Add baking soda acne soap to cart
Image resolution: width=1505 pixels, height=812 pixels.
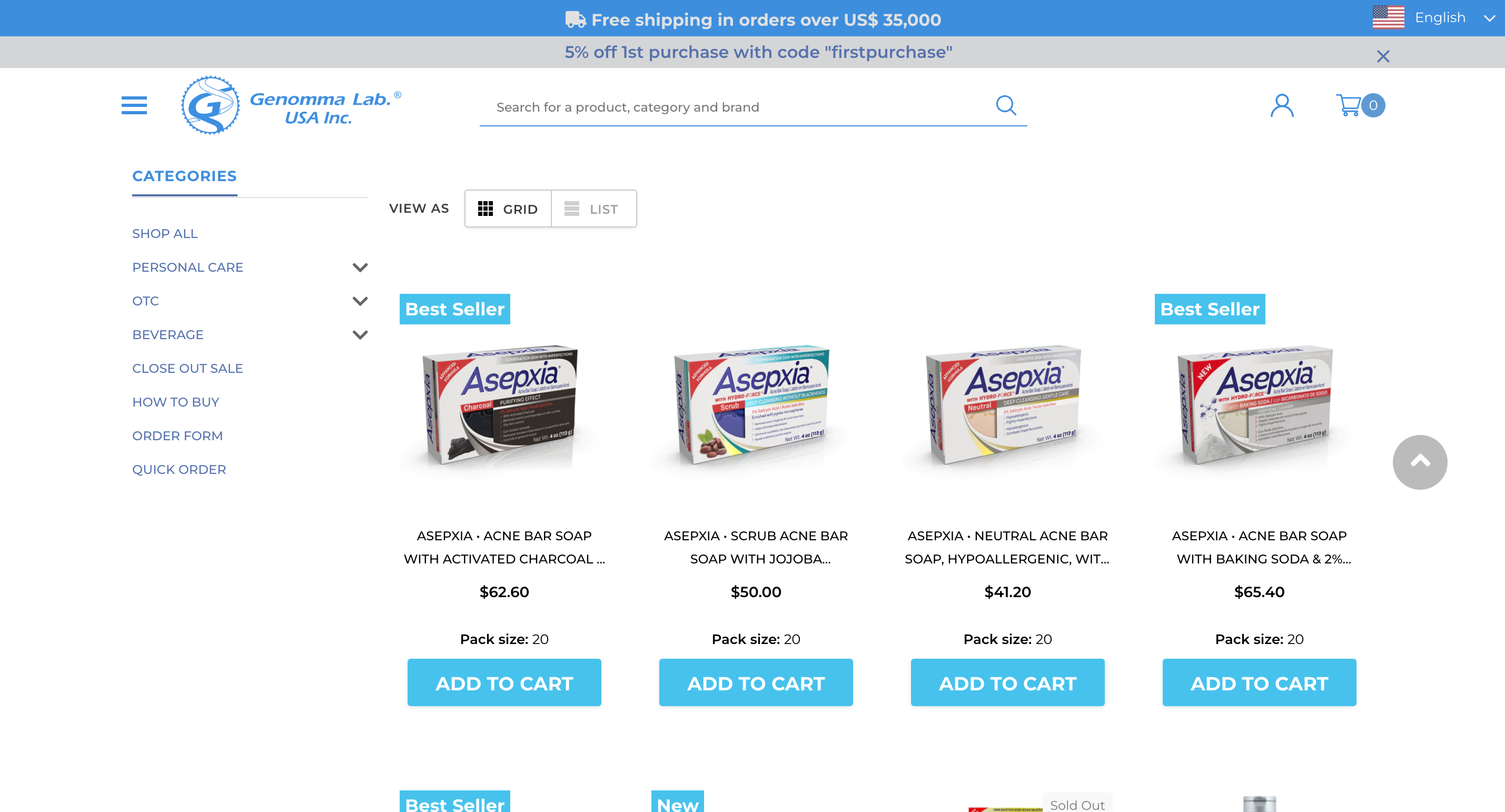click(1259, 682)
